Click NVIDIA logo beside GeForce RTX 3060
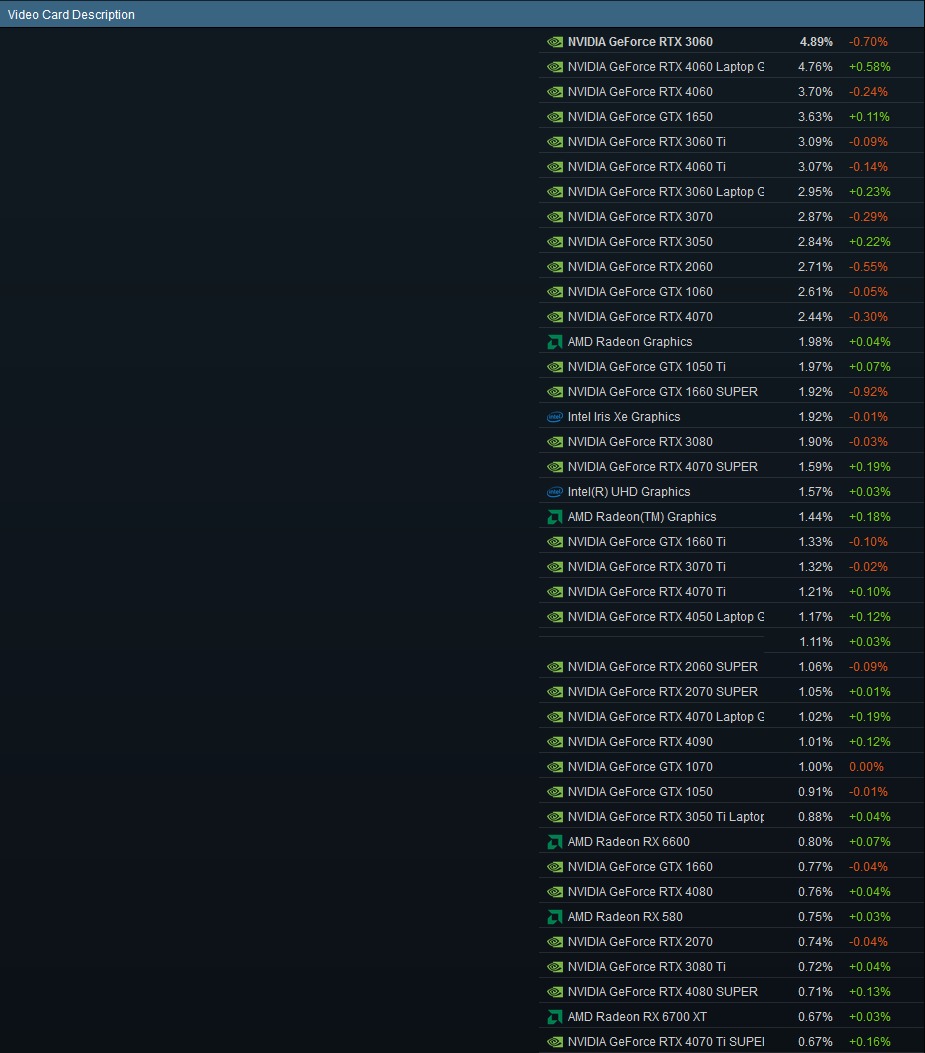This screenshot has width=925, height=1053. (555, 42)
